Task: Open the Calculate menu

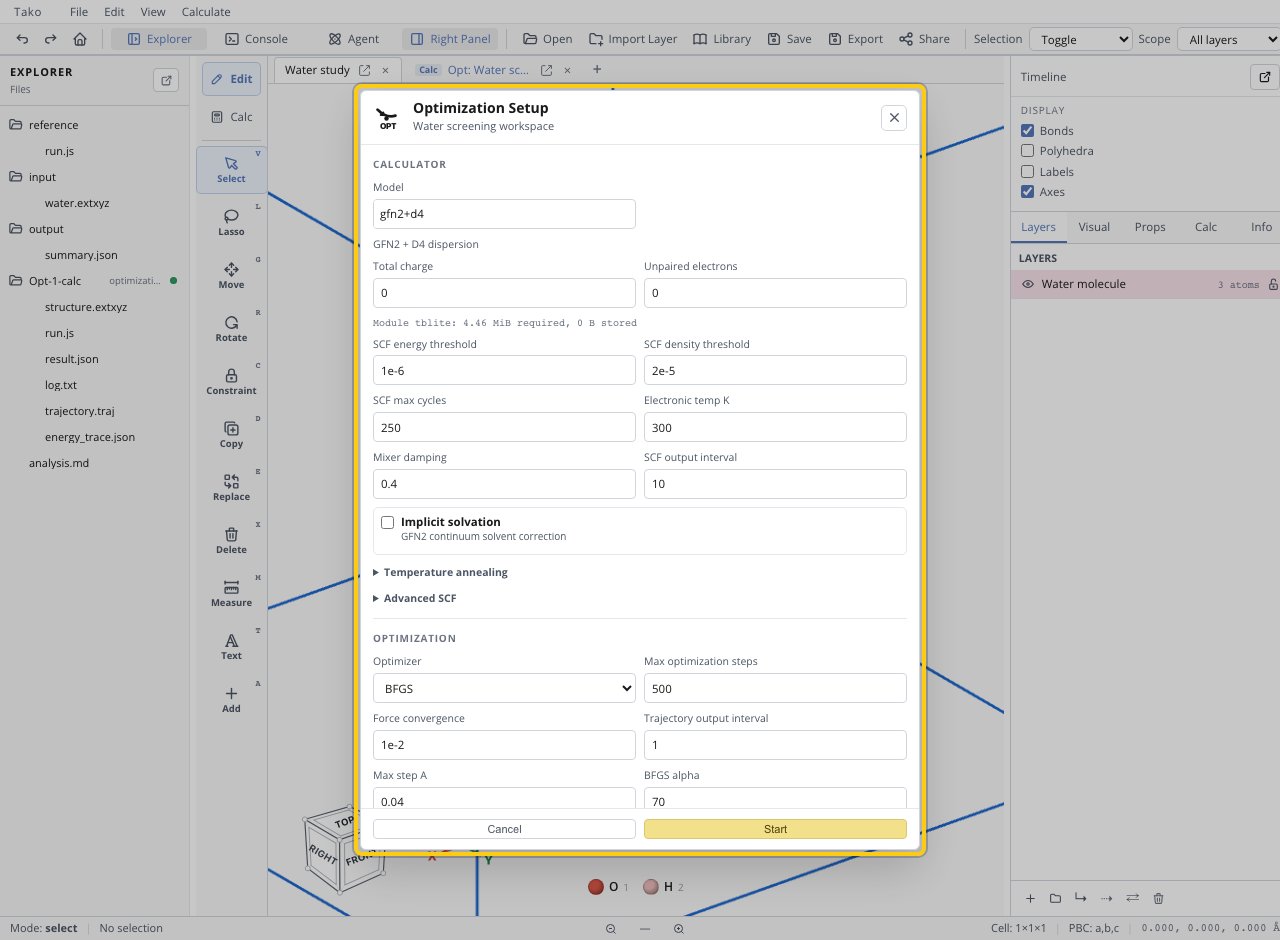Action: [206, 12]
